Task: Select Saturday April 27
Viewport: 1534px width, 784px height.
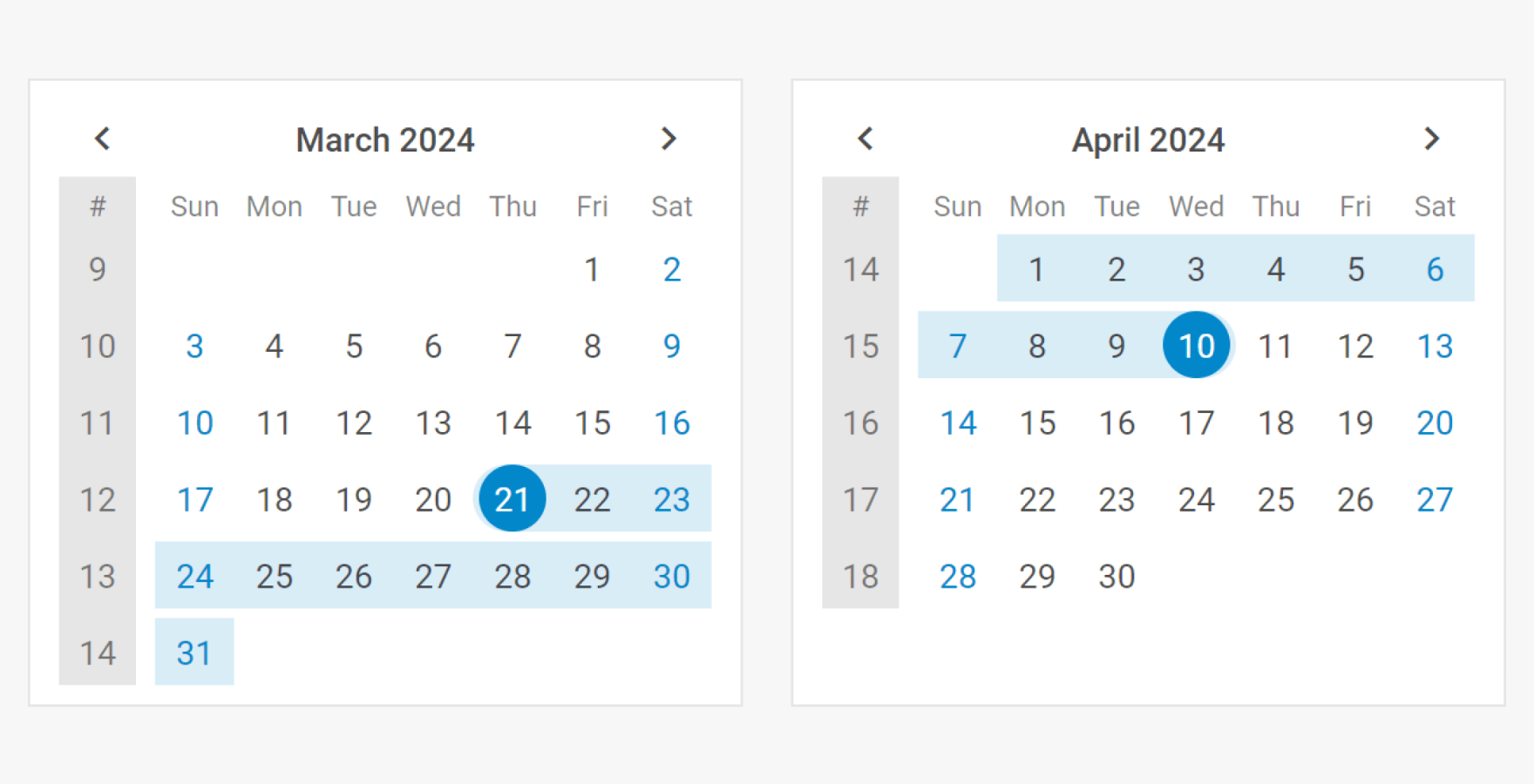Action: [1435, 499]
